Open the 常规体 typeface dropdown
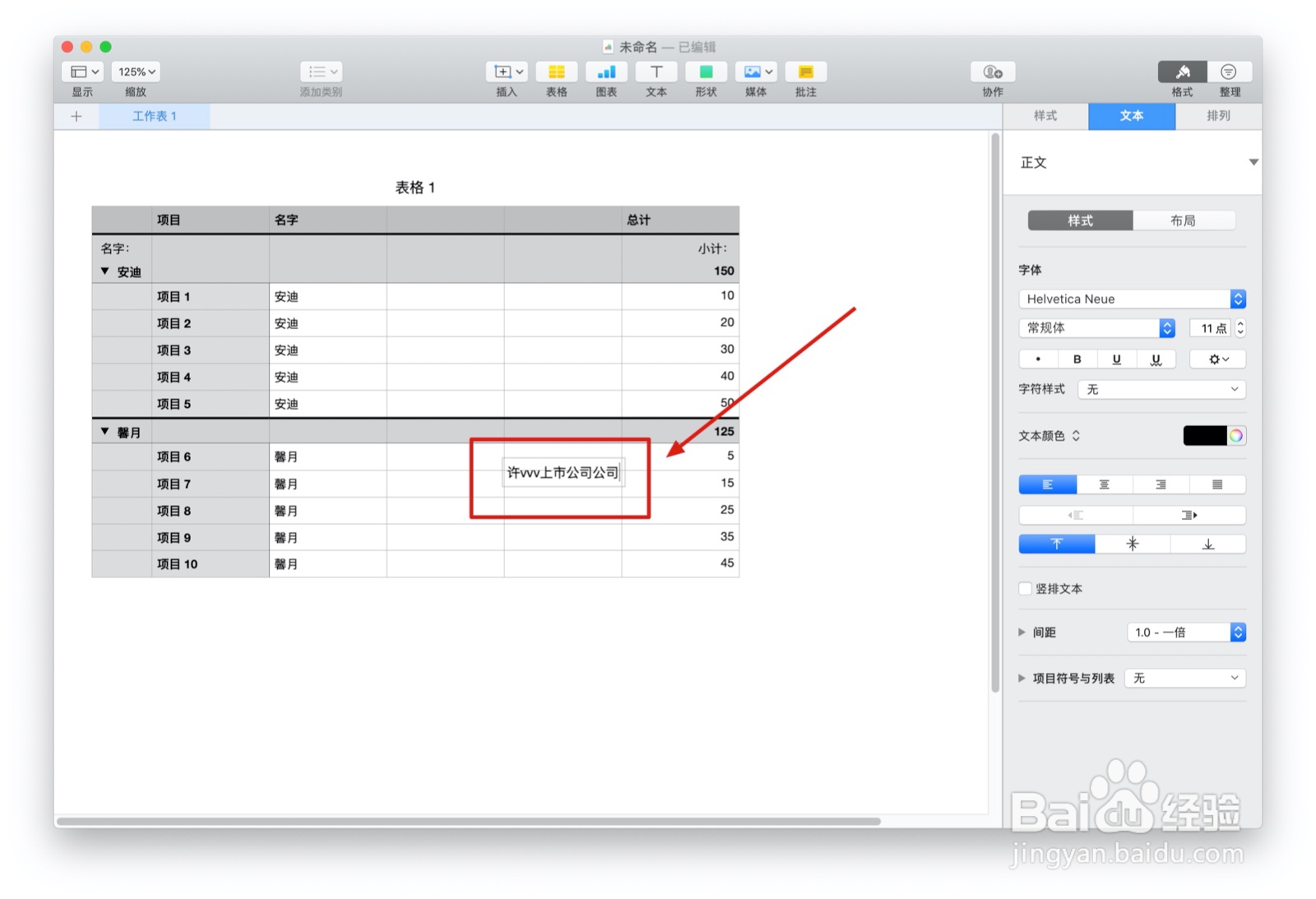Screen dimensions: 1316x899 pos(1096,327)
